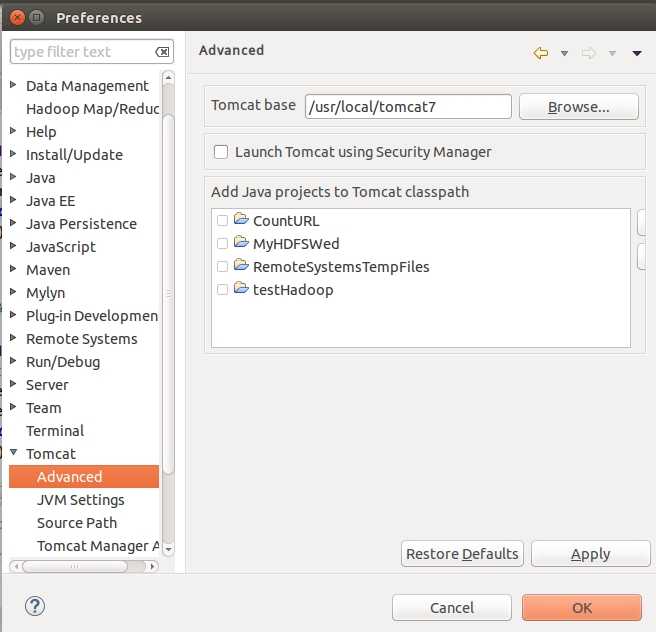This screenshot has width=656, height=632.
Task: Expand the Team tree node
Action: 13,407
